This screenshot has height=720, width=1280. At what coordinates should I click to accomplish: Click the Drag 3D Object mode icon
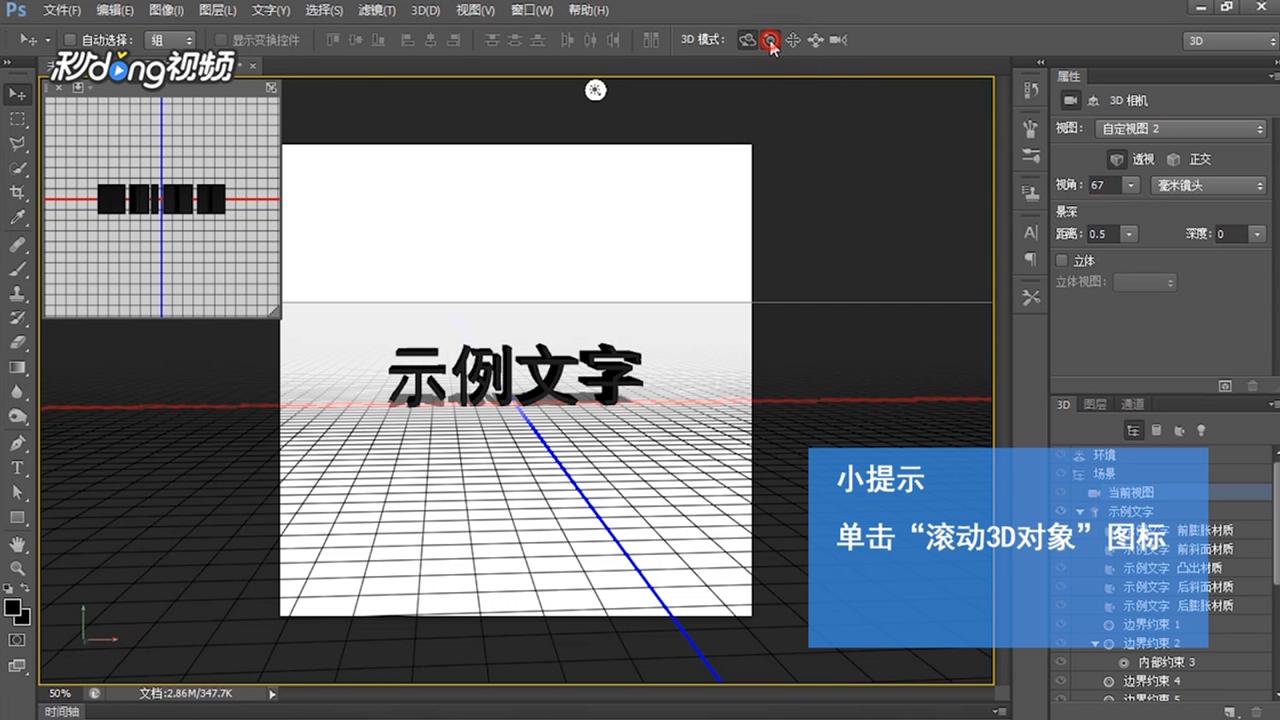coord(793,40)
